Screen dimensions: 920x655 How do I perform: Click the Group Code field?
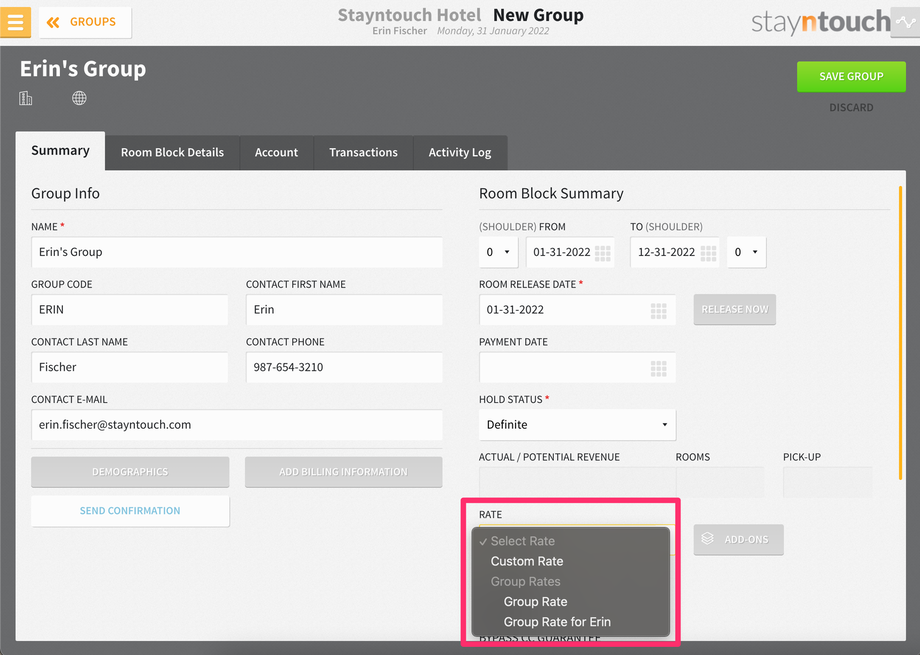tap(130, 309)
